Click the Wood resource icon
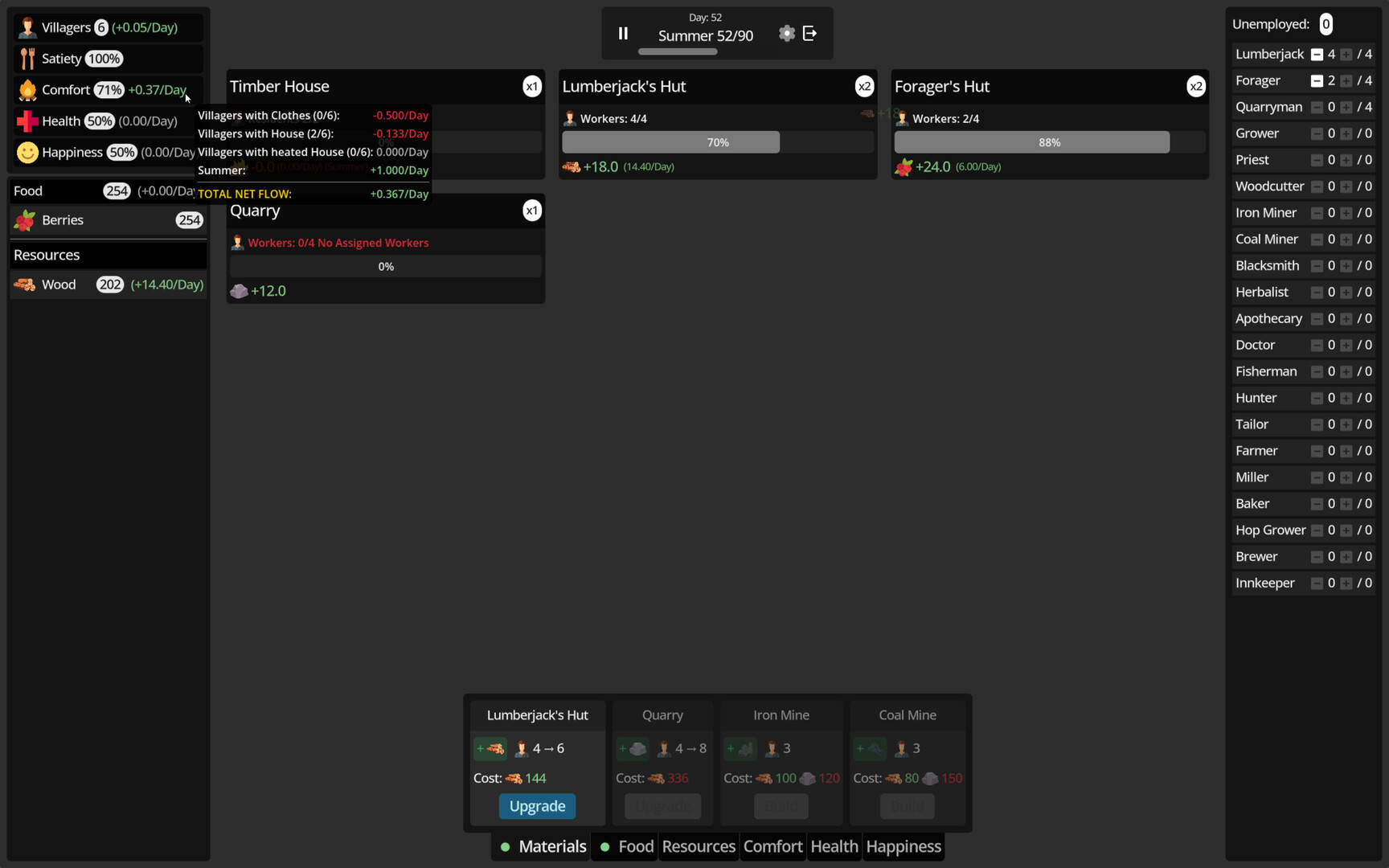The height and width of the screenshot is (868, 1389). pyautogui.click(x=25, y=285)
